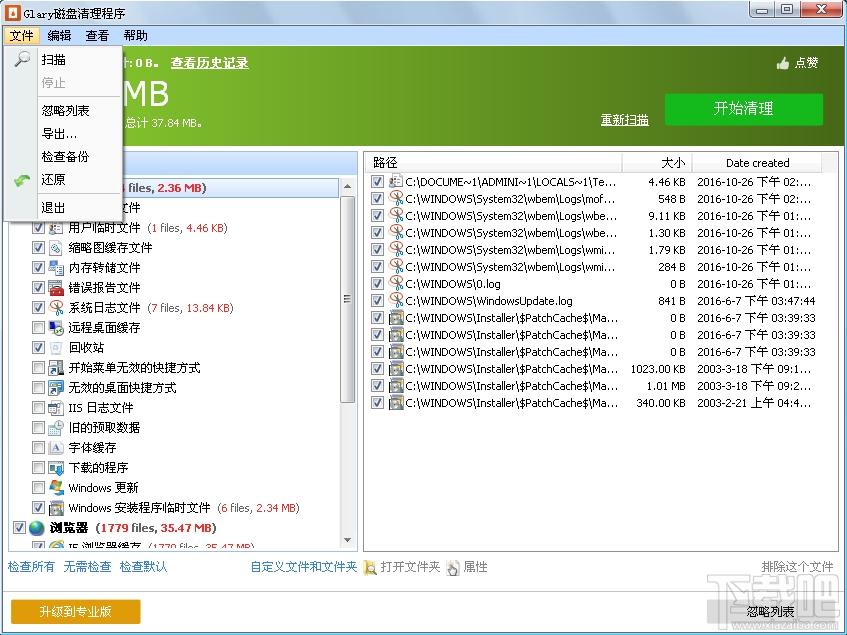Click the Windows 安装程序临时文件 icon

click(x=56, y=508)
